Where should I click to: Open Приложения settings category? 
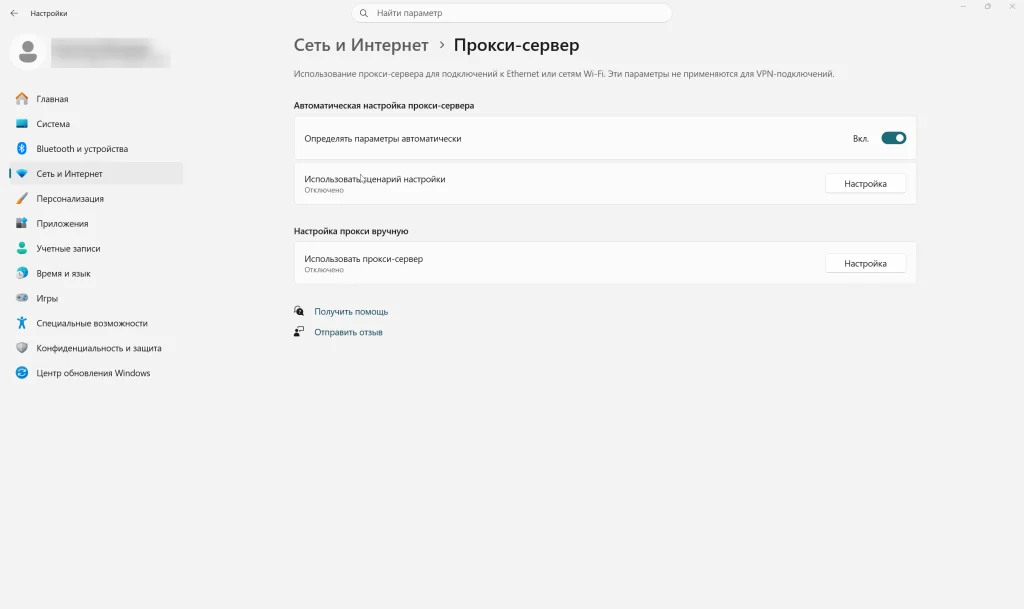[x=95, y=223]
